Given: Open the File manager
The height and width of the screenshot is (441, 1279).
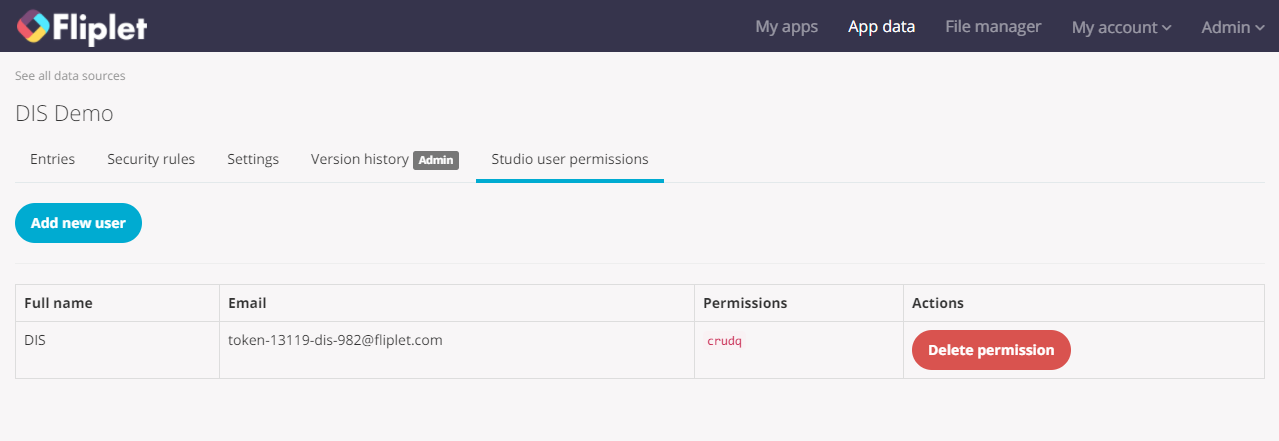Looking at the screenshot, I should [x=993, y=27].
